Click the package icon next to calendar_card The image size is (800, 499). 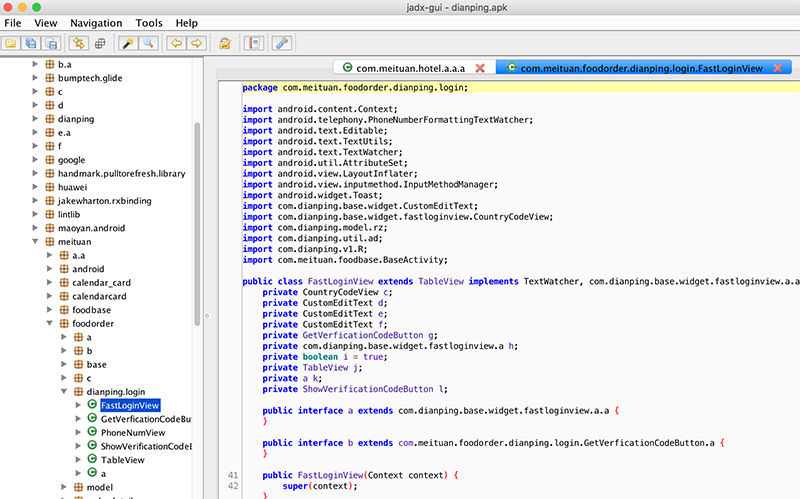[64, 282]
